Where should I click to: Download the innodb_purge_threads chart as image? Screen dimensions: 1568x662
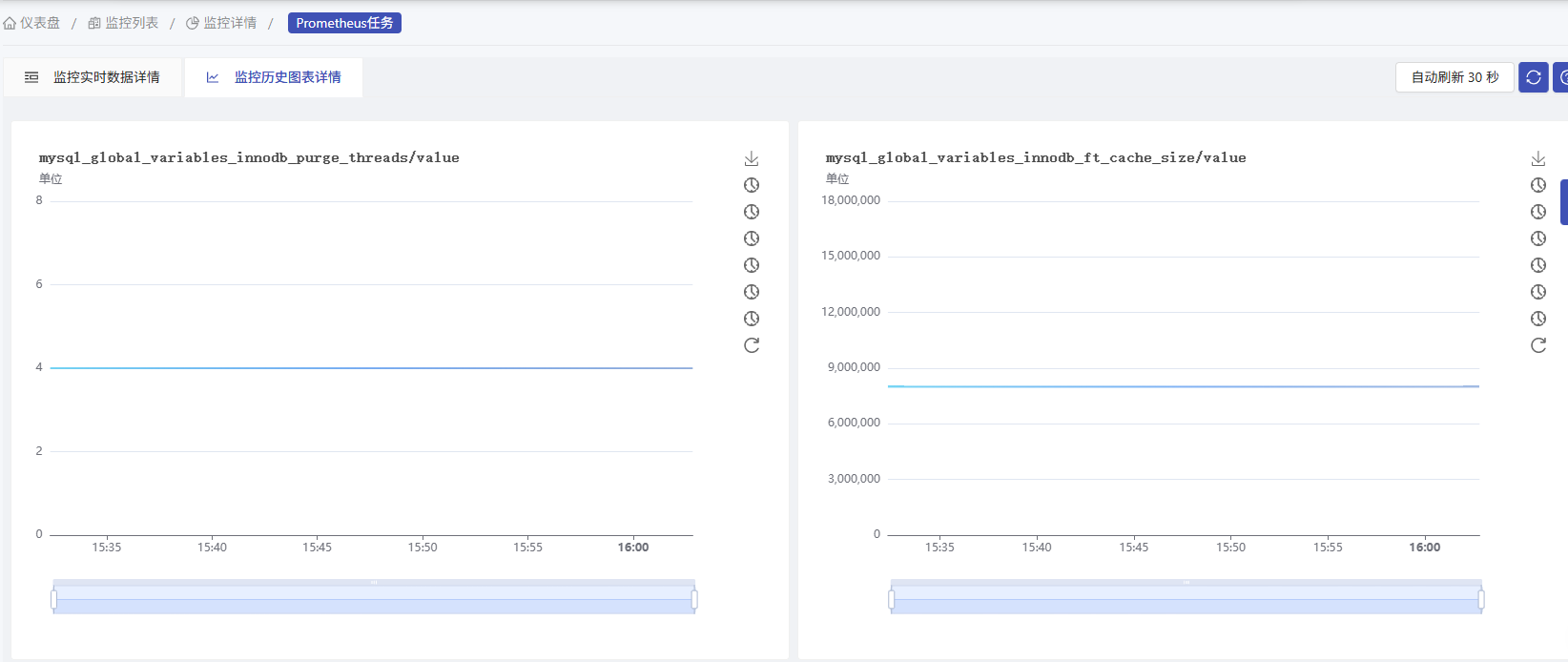click(752, 158)
